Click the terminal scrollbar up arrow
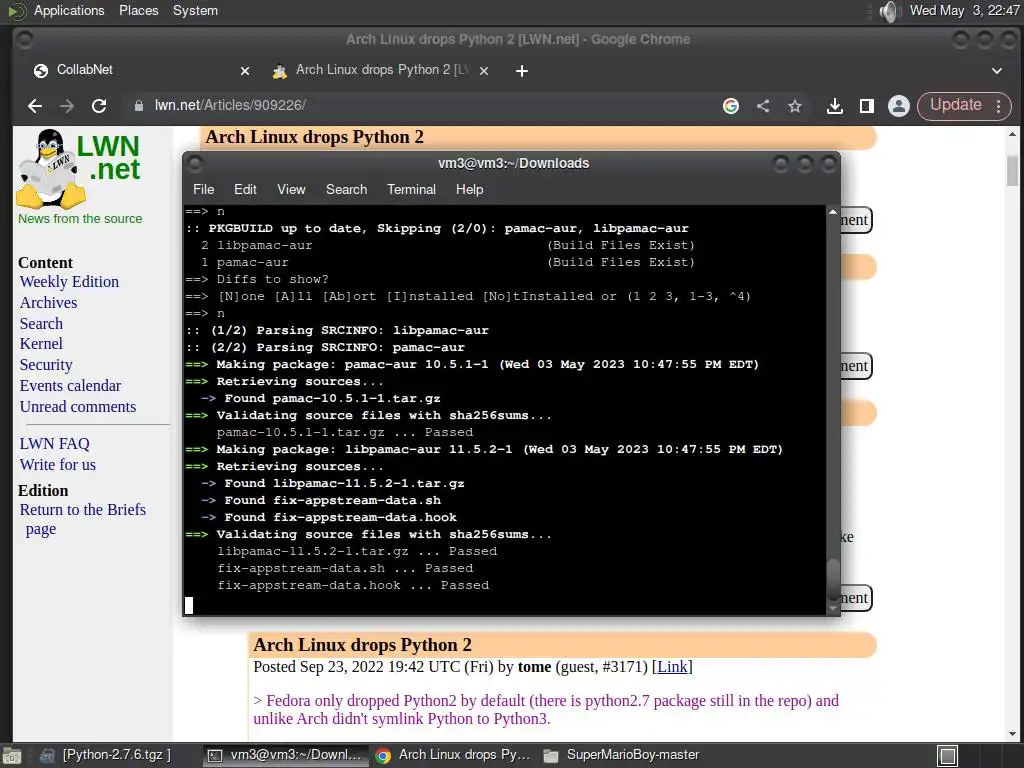Image resolution: width=1024 pixels, height=768 pixels. 833,212
